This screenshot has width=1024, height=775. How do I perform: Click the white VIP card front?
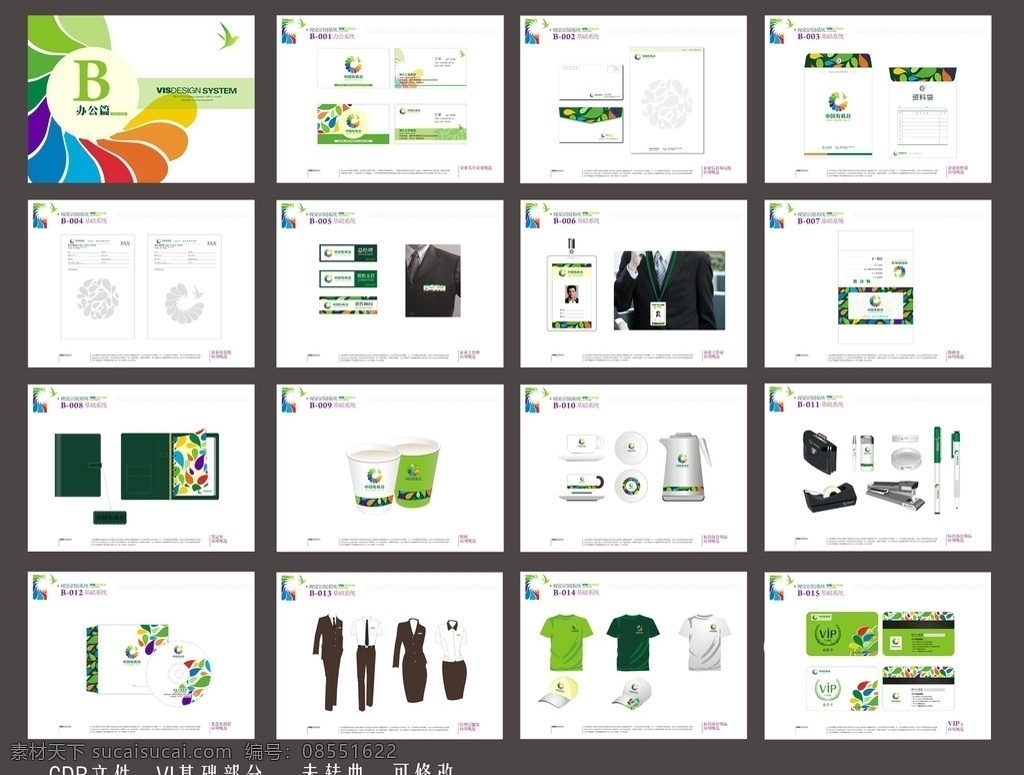coord(842,689)
